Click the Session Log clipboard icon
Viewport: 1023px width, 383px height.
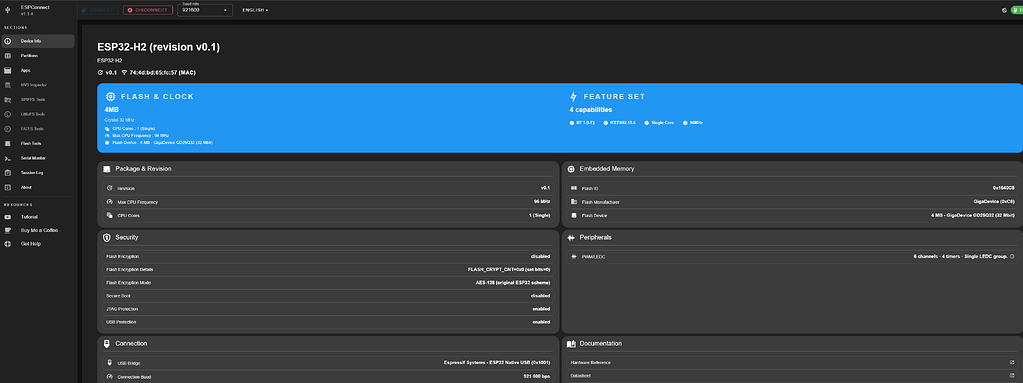click(8, 173)
